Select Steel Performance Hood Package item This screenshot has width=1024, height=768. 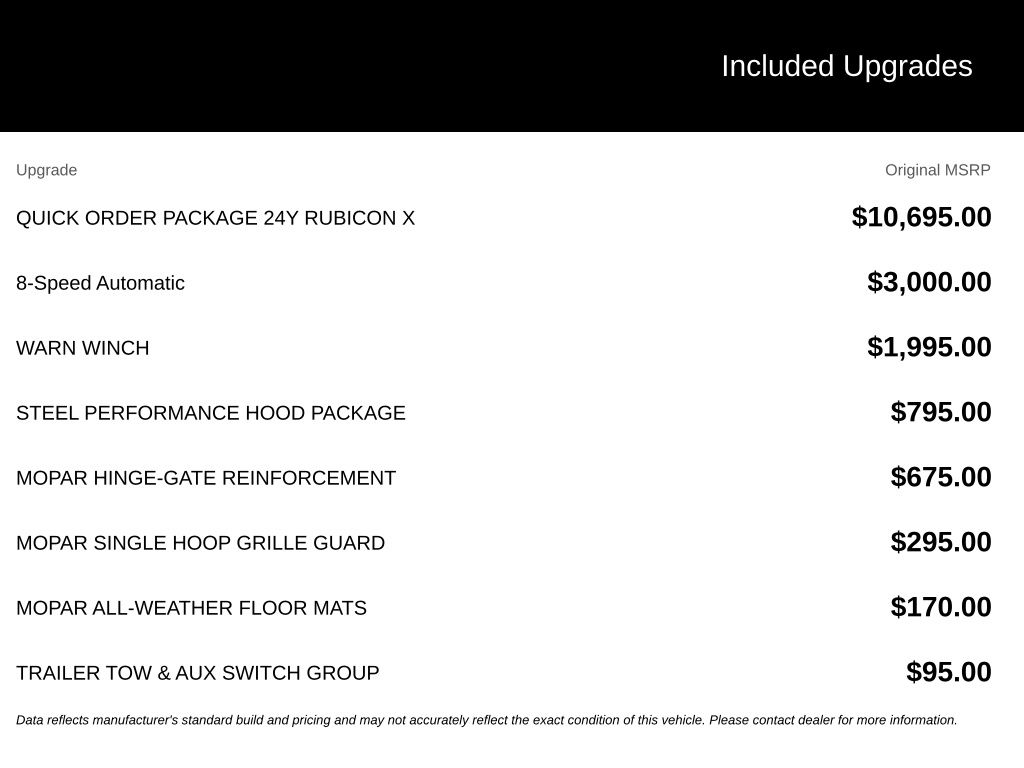coord(211,413)
